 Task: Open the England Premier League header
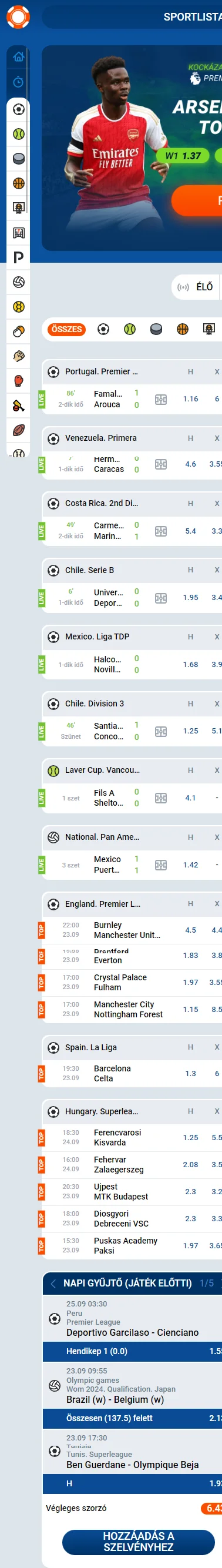(103, 904)
